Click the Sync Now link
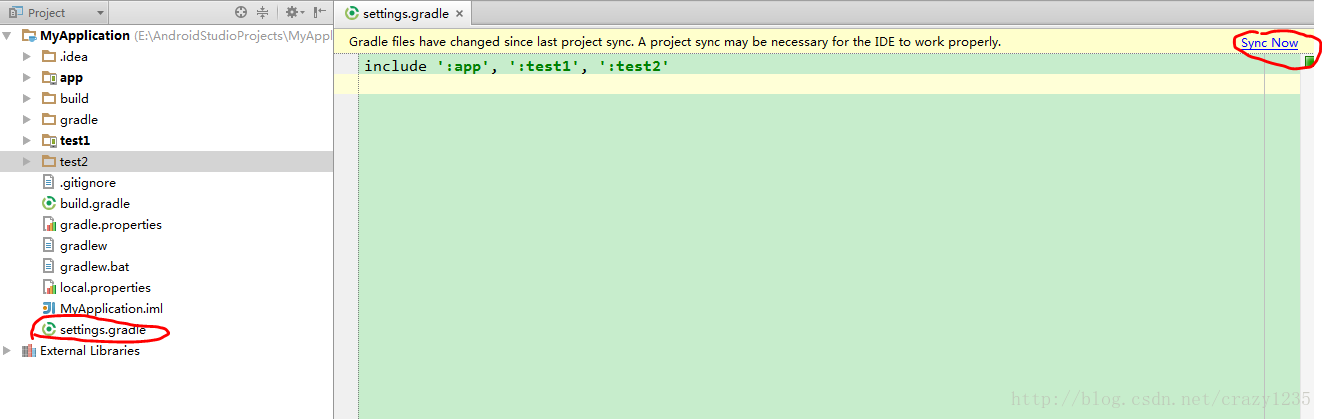 [x=1269, y=43]
